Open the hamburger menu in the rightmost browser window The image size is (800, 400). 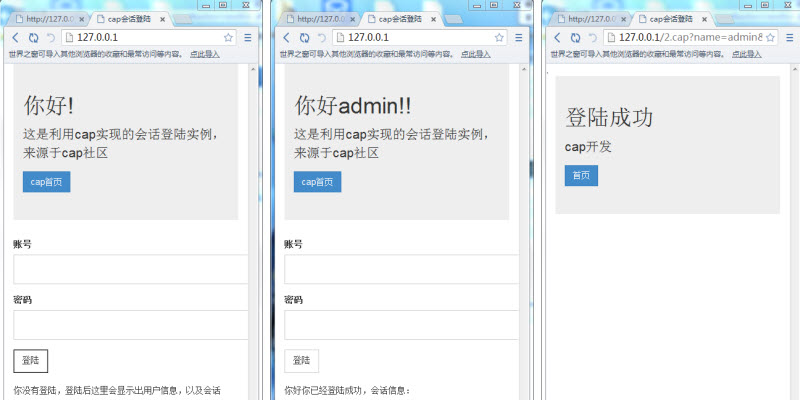[x=790, y=37]
